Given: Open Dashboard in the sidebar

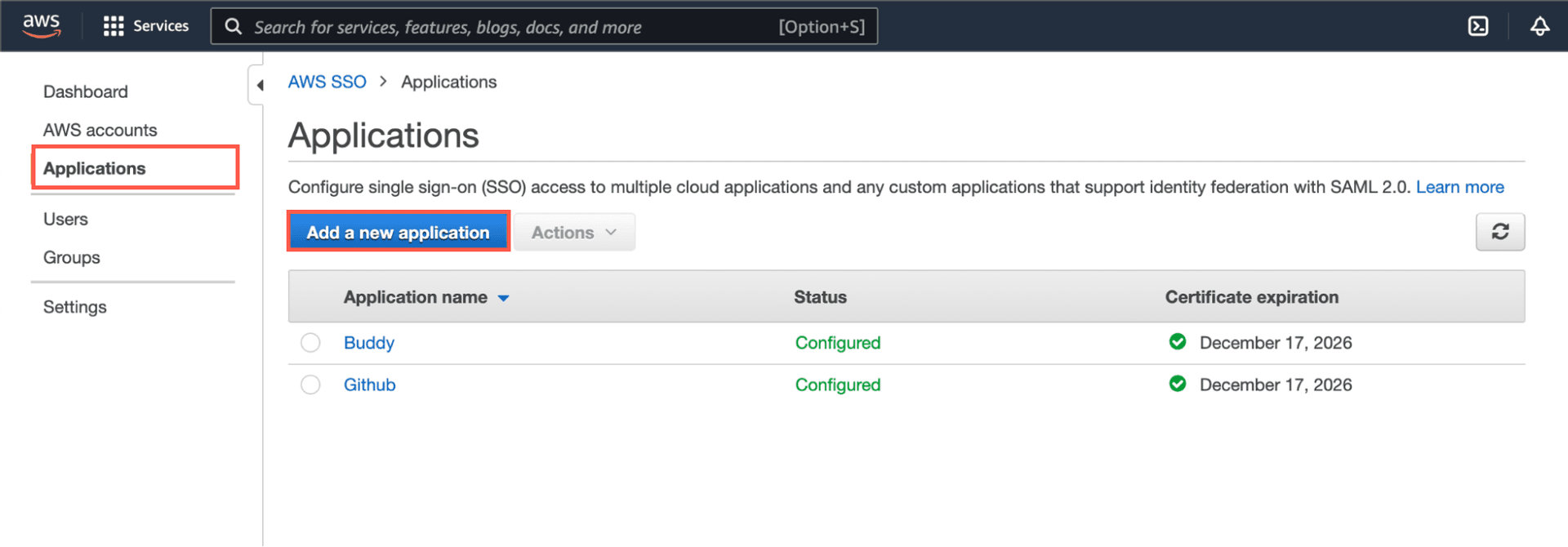Looking at the screenshot, I should [86, 91].
